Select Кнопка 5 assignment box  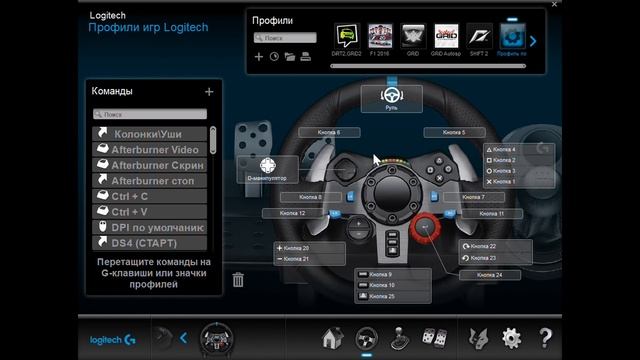point(454,132)
